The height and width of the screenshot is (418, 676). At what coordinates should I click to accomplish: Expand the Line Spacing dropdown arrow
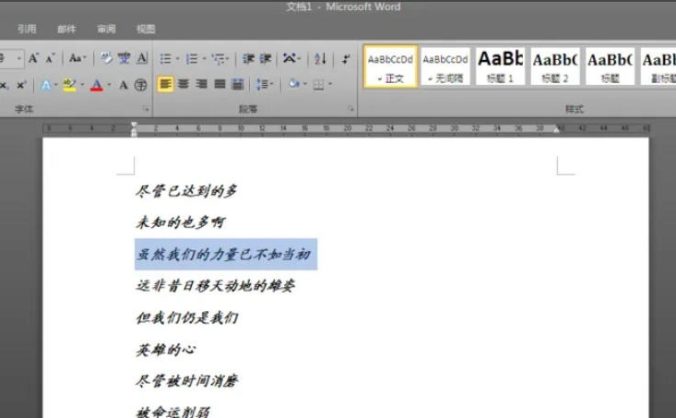pos(272,84)
